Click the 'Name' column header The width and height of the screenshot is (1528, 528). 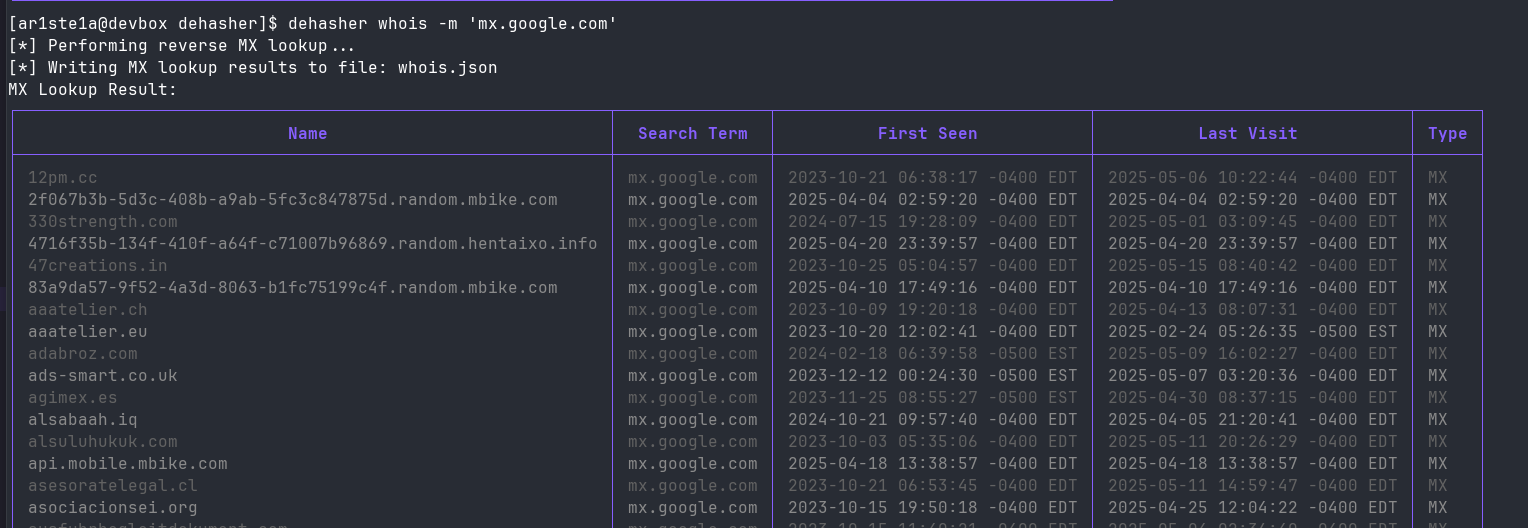point(307,133)
